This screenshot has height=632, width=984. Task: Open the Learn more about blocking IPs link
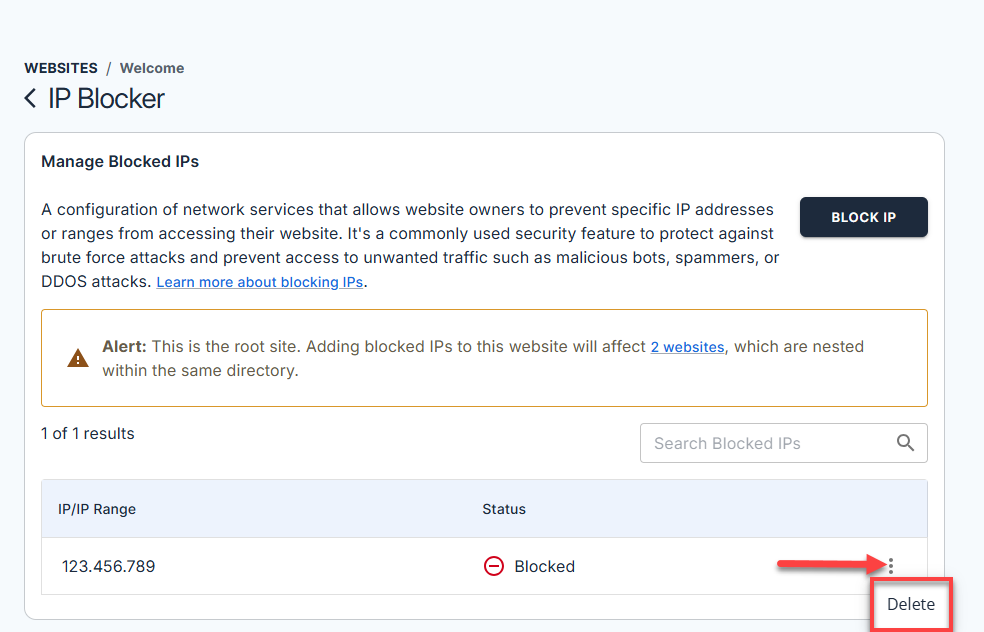[x=259, y=282]
